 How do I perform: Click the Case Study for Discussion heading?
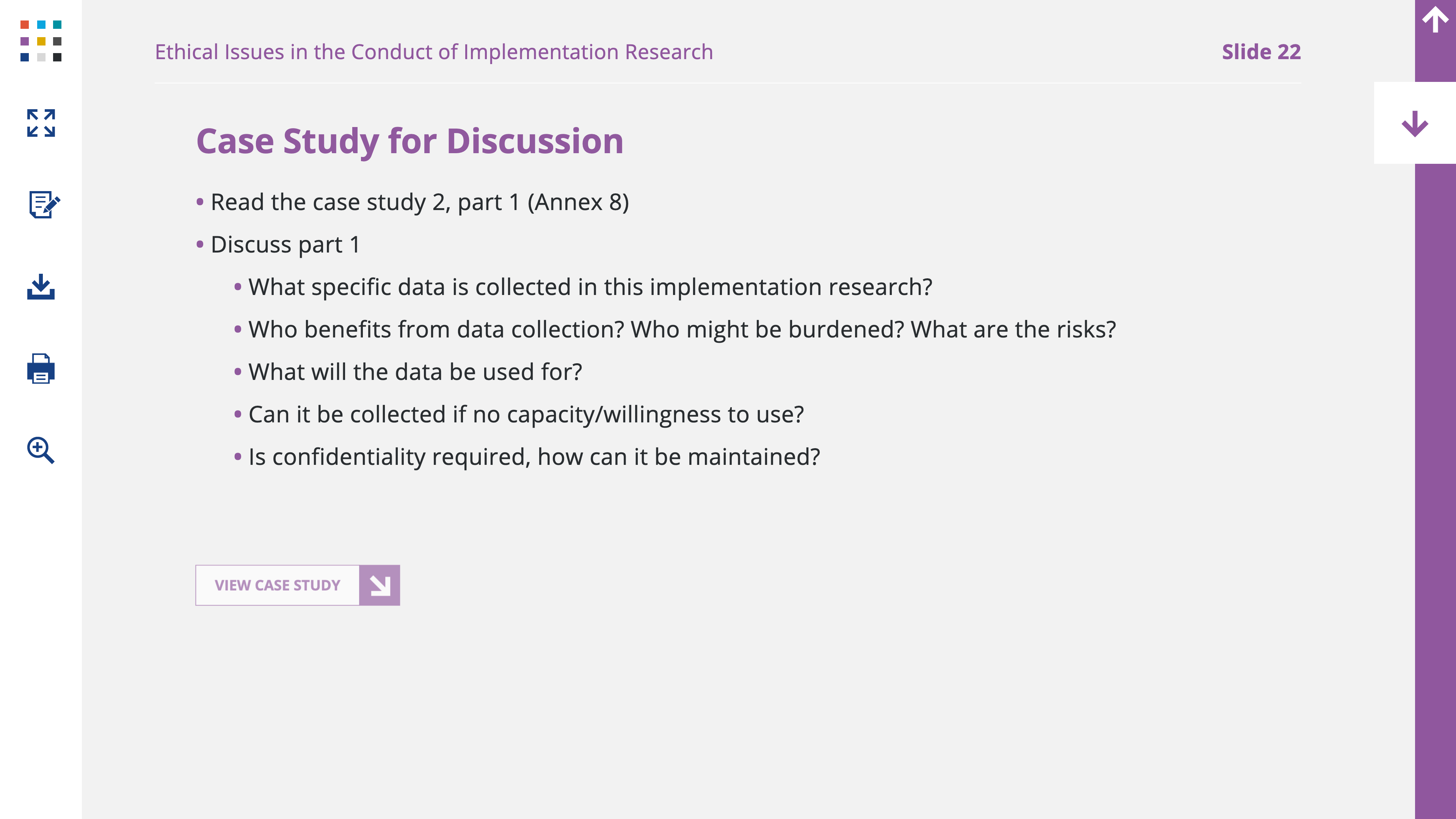(x=410, y=141)
